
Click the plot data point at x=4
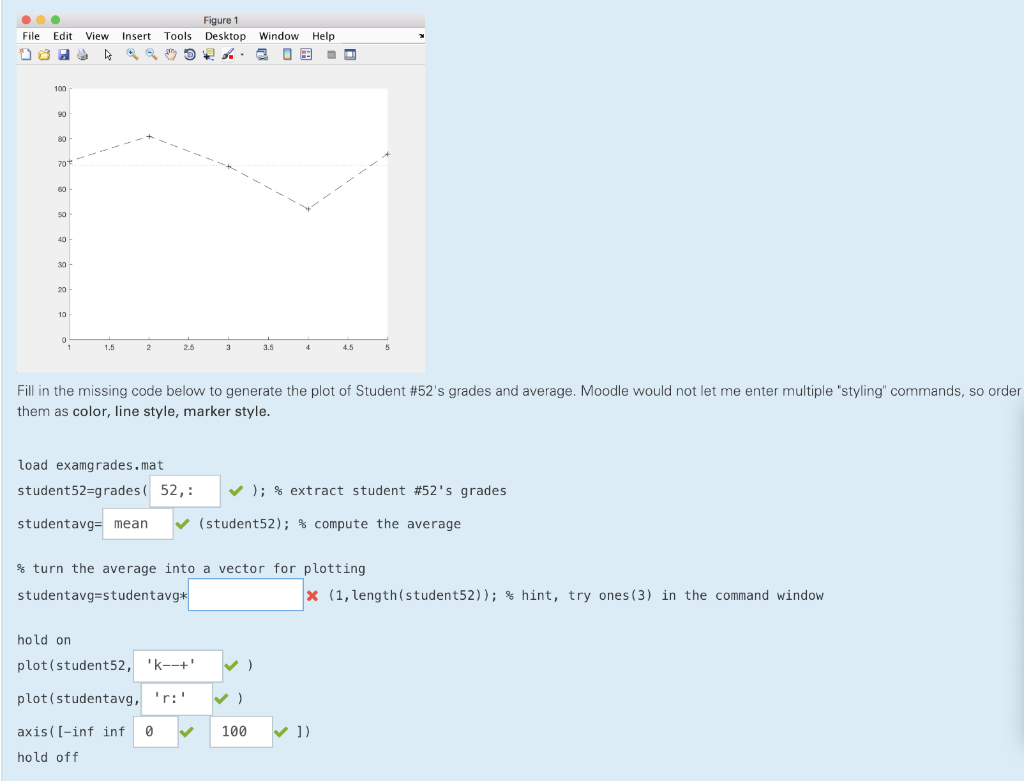click(x=308, y=209)
